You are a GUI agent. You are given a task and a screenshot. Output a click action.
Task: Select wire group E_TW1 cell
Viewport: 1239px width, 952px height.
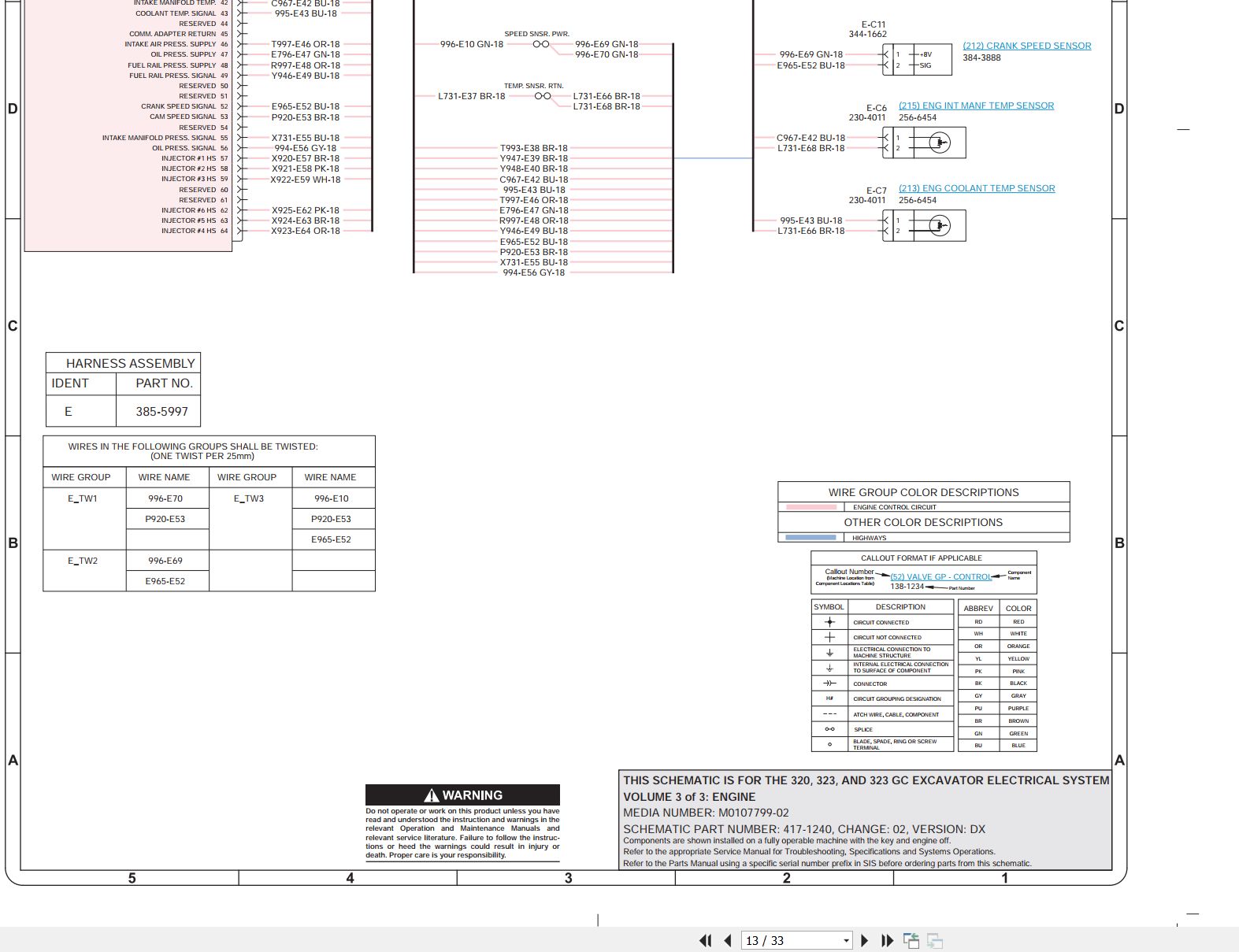(x=83, y=498)
